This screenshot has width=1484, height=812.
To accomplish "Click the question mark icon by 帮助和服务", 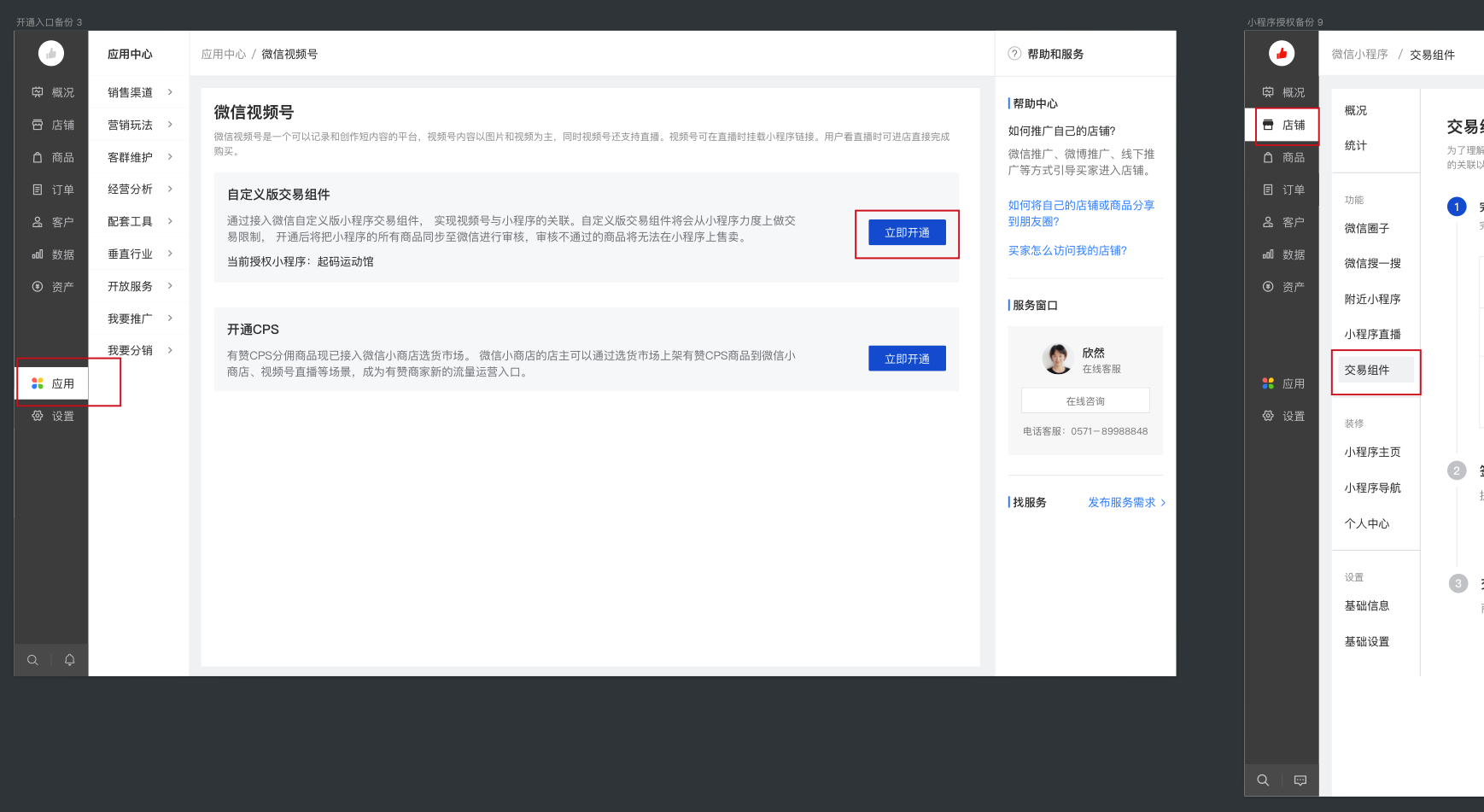I will pos(1014,54).
